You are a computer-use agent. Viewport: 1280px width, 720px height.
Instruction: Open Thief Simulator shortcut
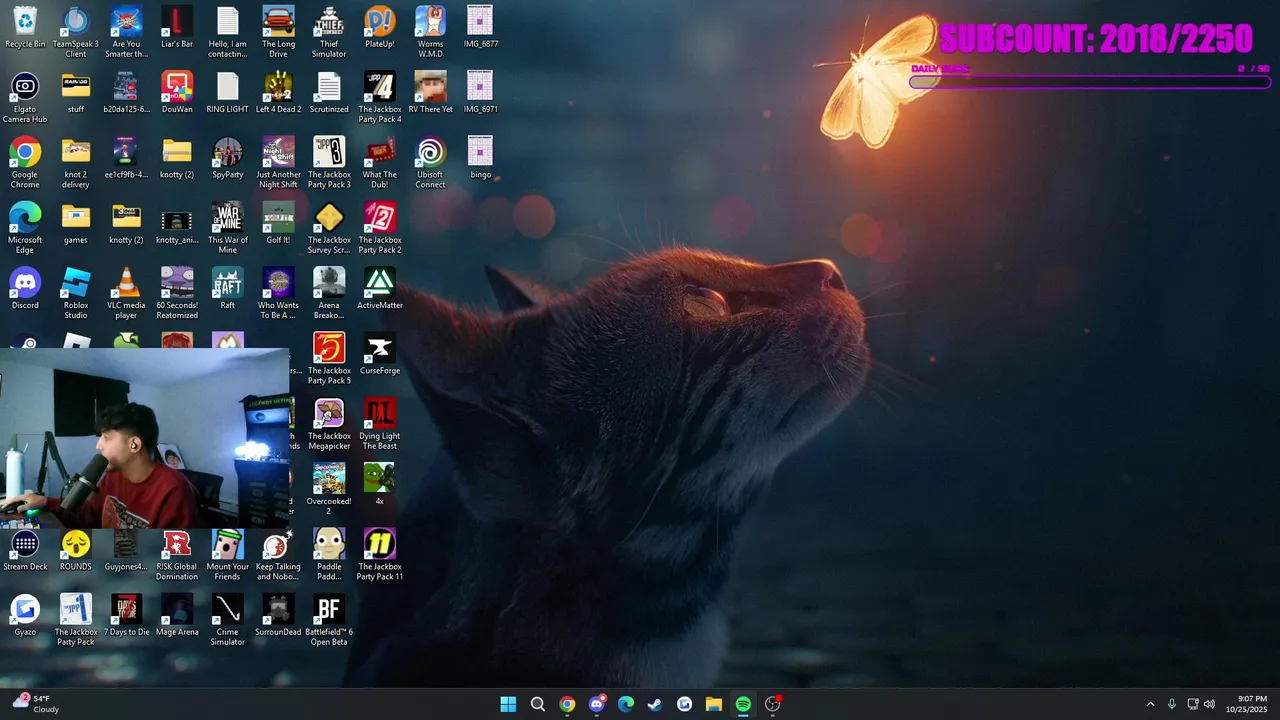[x=329, y=32]
